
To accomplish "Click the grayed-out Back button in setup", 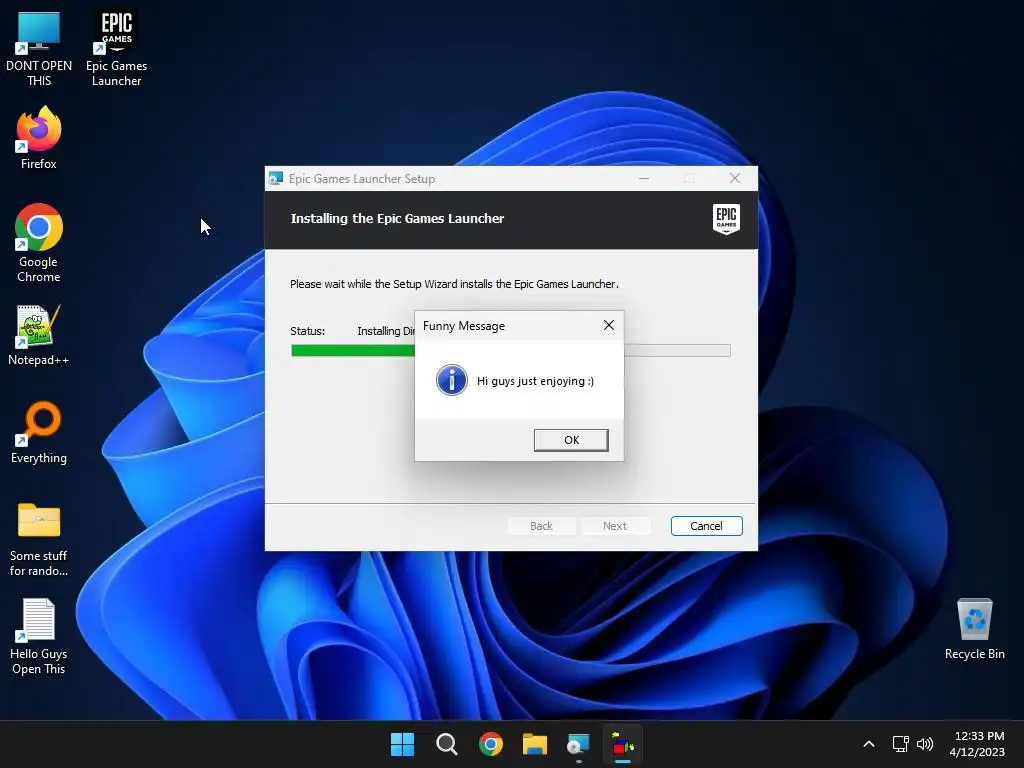I will tap(541, 526).
